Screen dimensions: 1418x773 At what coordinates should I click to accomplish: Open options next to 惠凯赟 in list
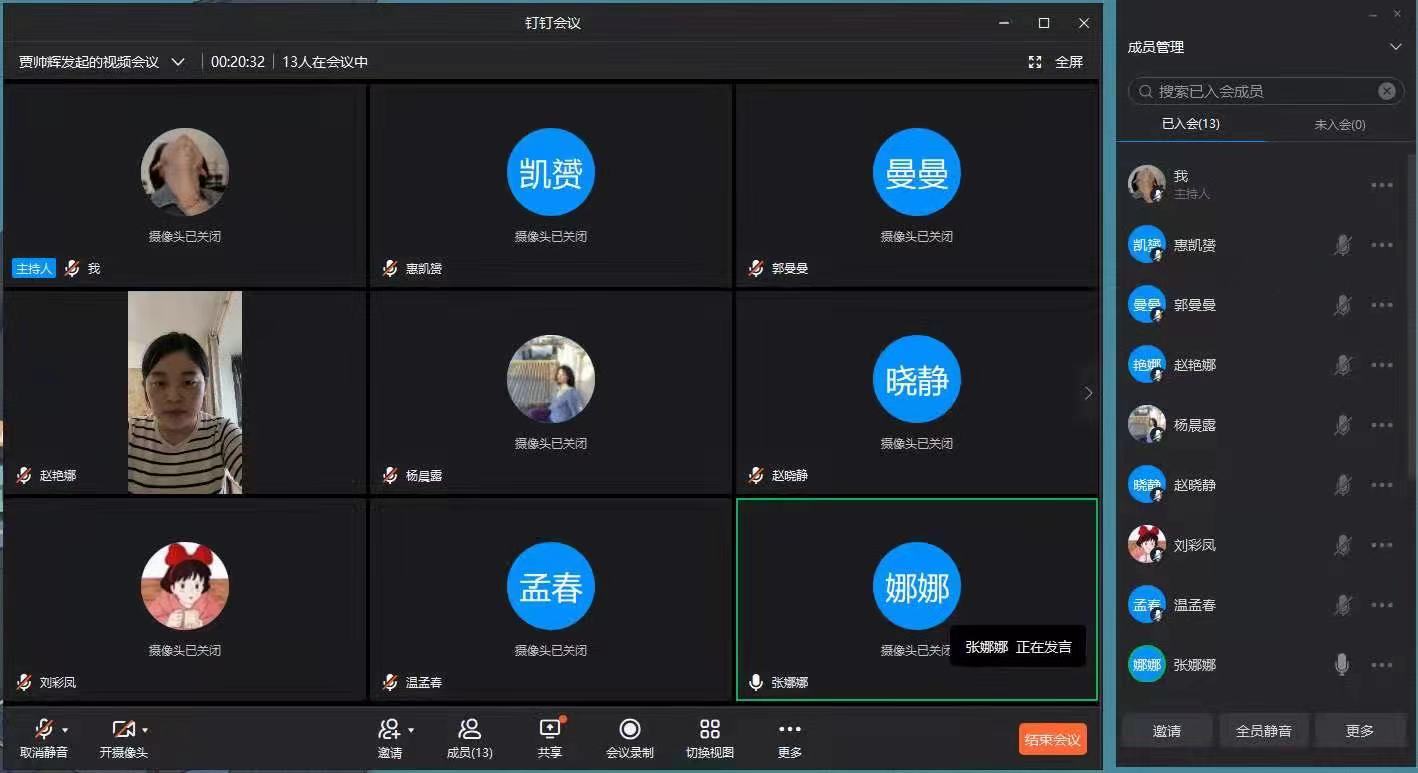pyautogui.click(x=1382, y=245)
